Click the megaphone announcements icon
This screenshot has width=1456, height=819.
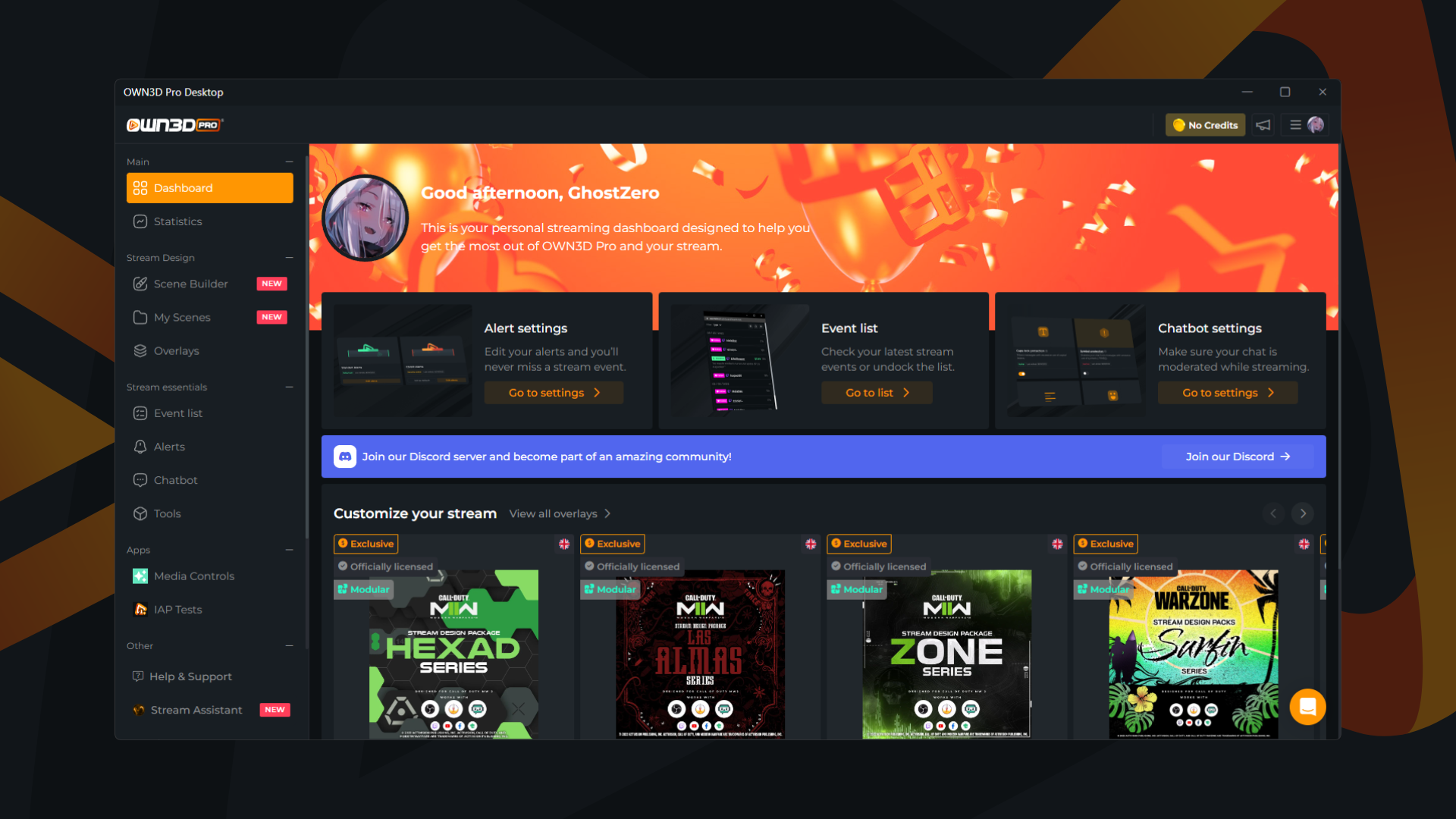coord(1263,125)
